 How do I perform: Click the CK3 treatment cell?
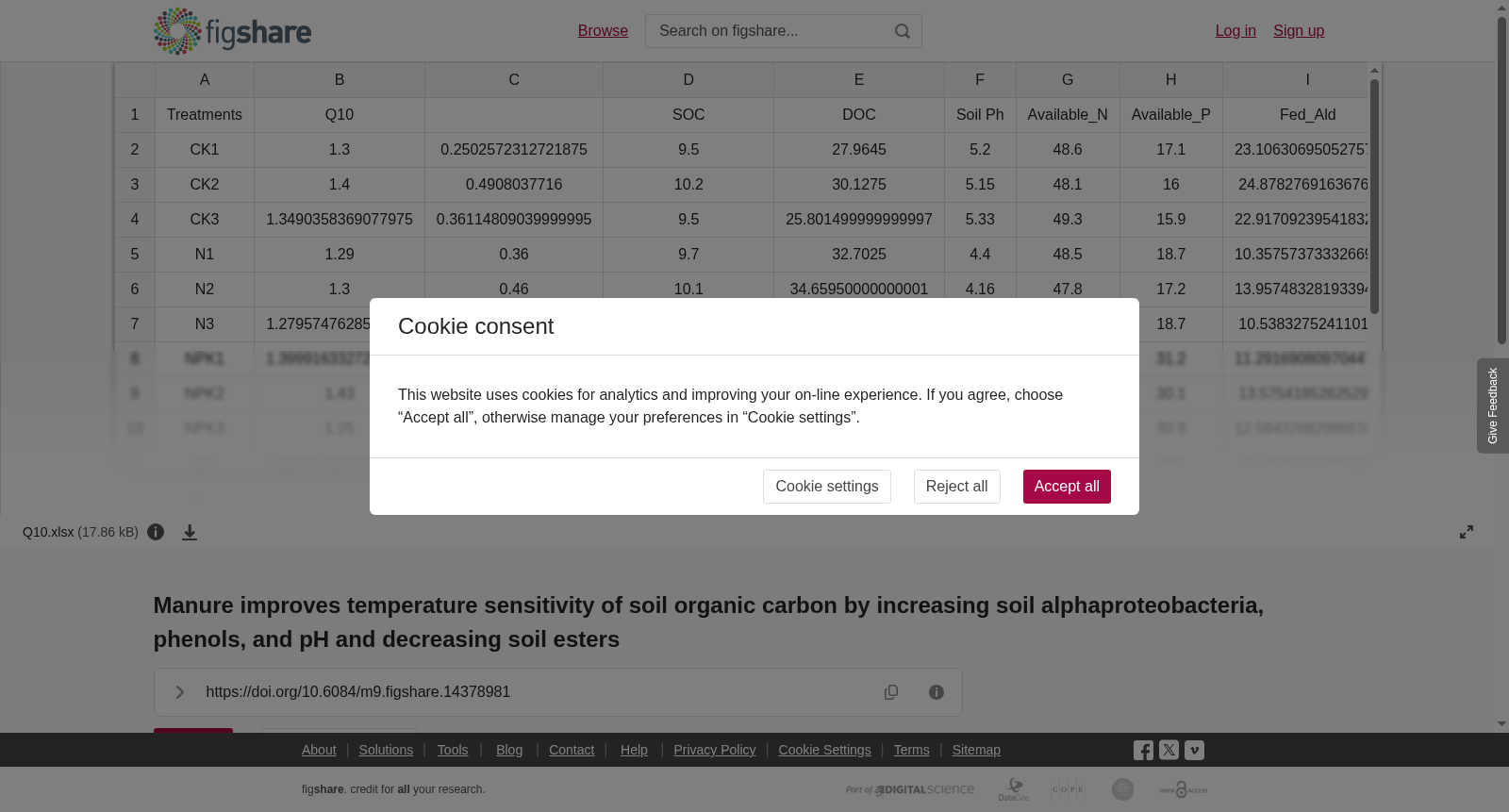tap(205, 220)
